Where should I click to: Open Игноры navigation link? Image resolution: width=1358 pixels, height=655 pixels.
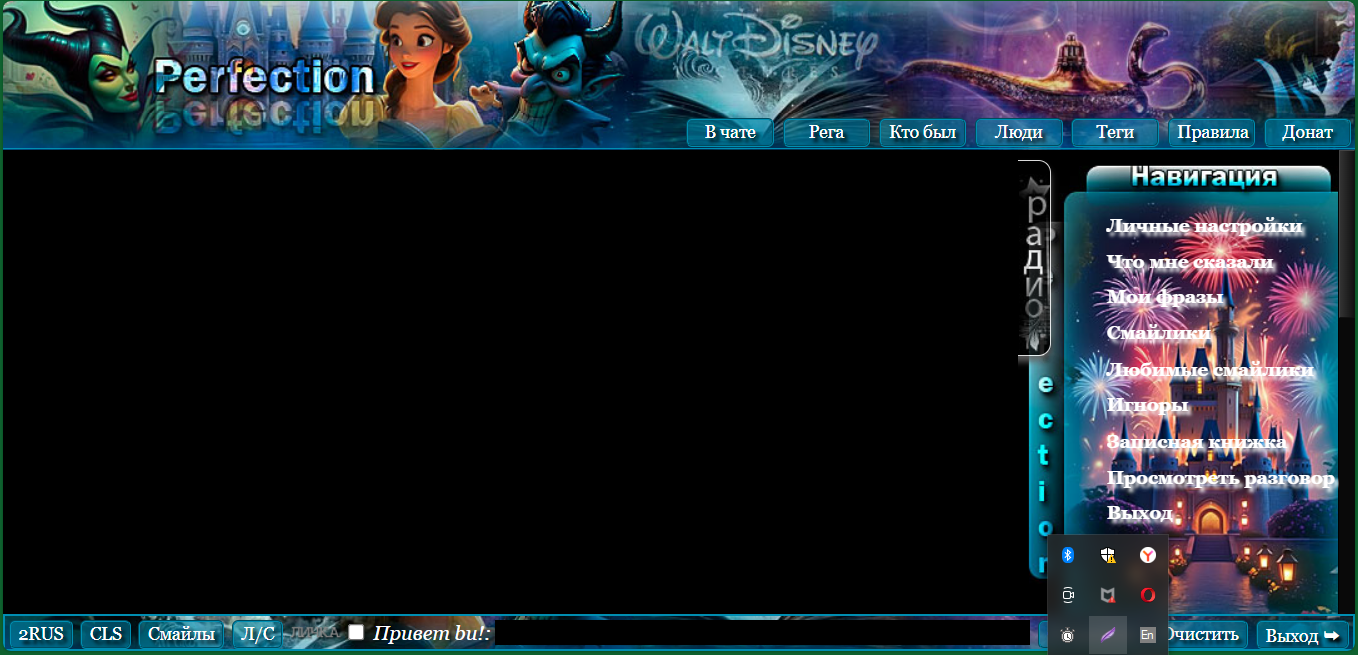1147,406
